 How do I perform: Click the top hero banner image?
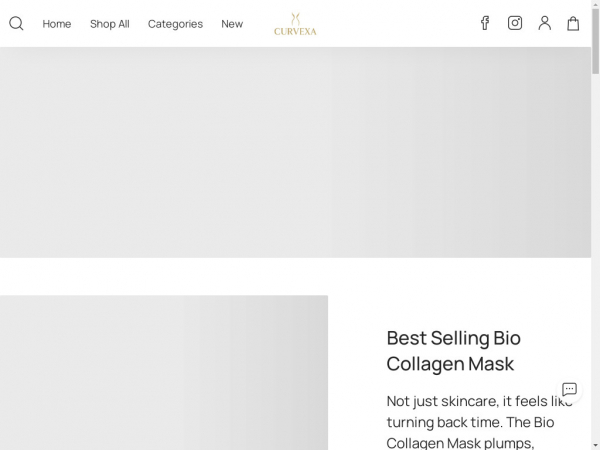[295, 152]
